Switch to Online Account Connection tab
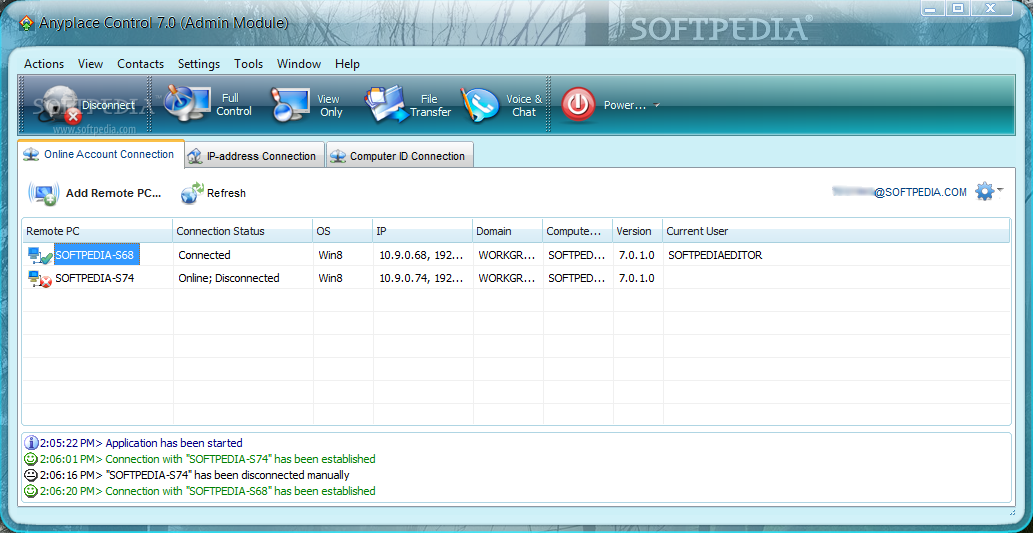This screenshot has width=1033, height=533. click(100, 154)
